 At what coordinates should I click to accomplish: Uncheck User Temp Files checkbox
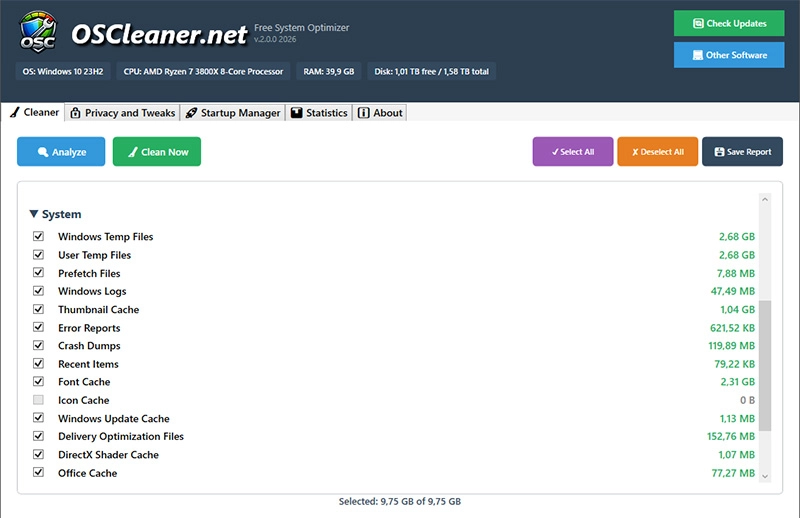point(38,255)
